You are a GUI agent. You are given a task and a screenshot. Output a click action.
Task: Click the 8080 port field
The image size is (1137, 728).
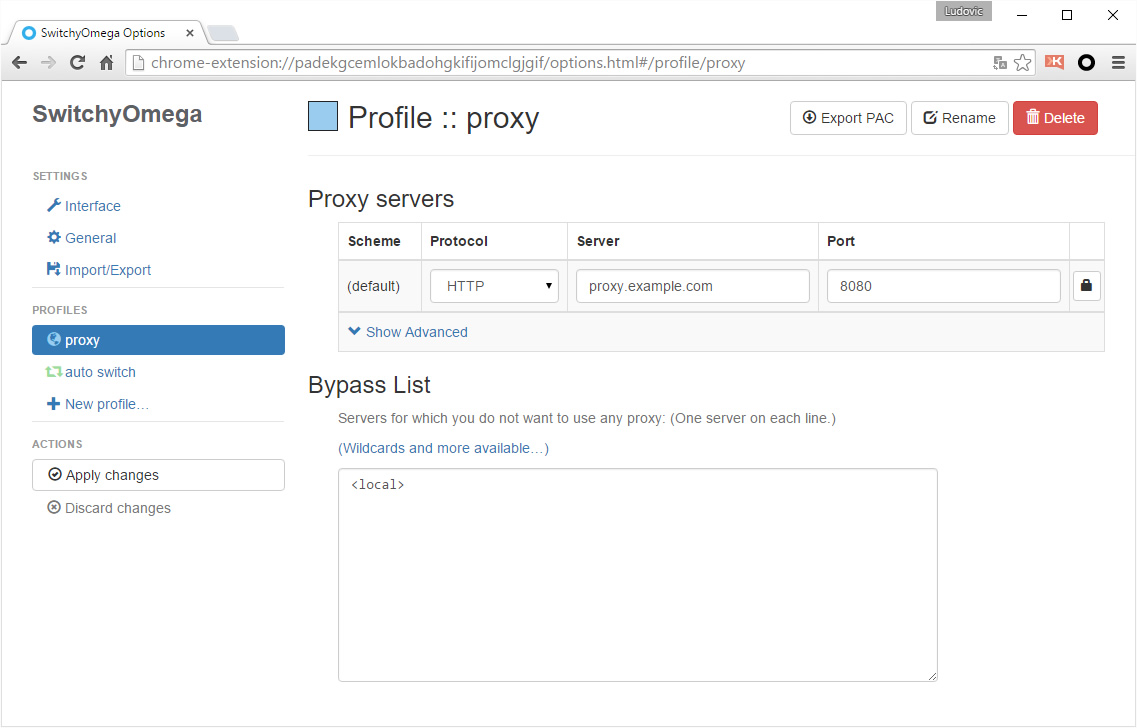943,286
